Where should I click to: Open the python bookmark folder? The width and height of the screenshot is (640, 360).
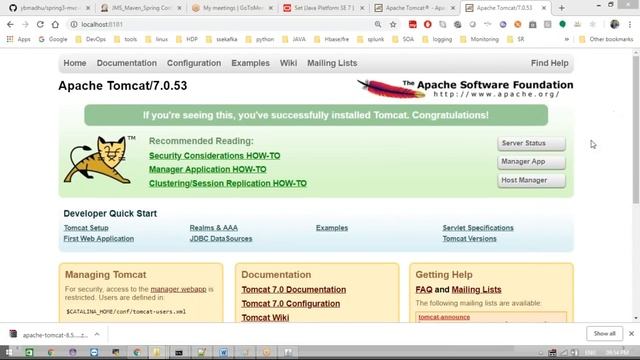pyautogui.click(x=260, y=39)
